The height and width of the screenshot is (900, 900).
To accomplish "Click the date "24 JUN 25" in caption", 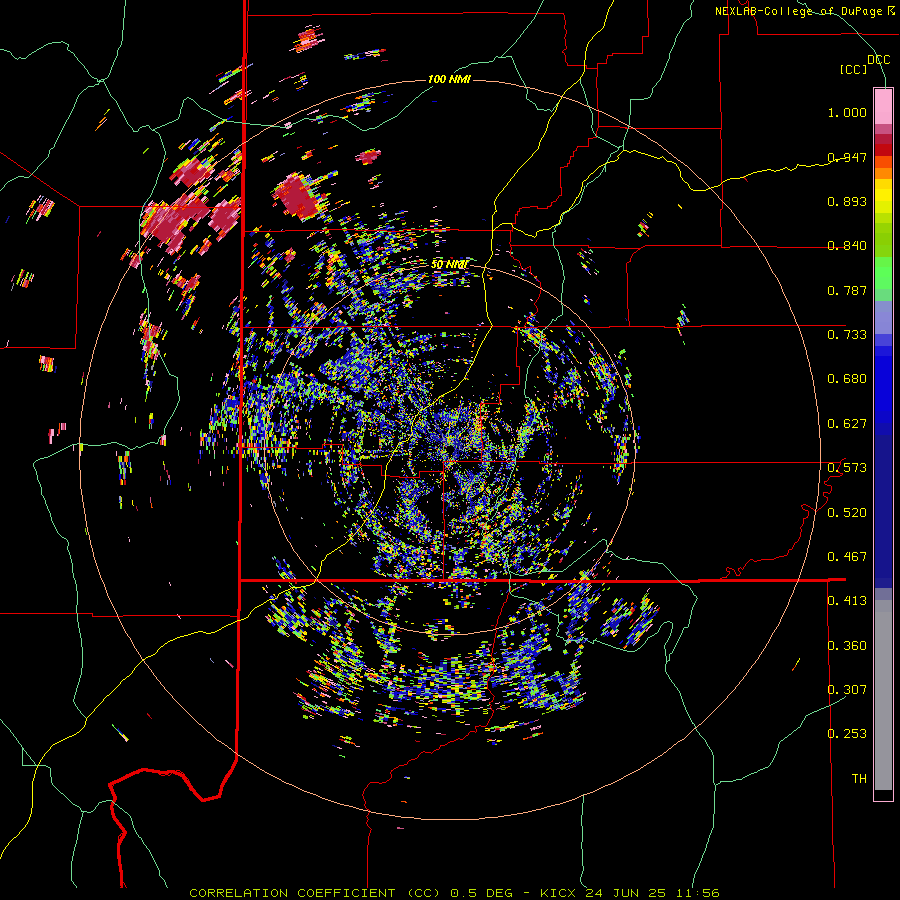I will coord(626,893).
